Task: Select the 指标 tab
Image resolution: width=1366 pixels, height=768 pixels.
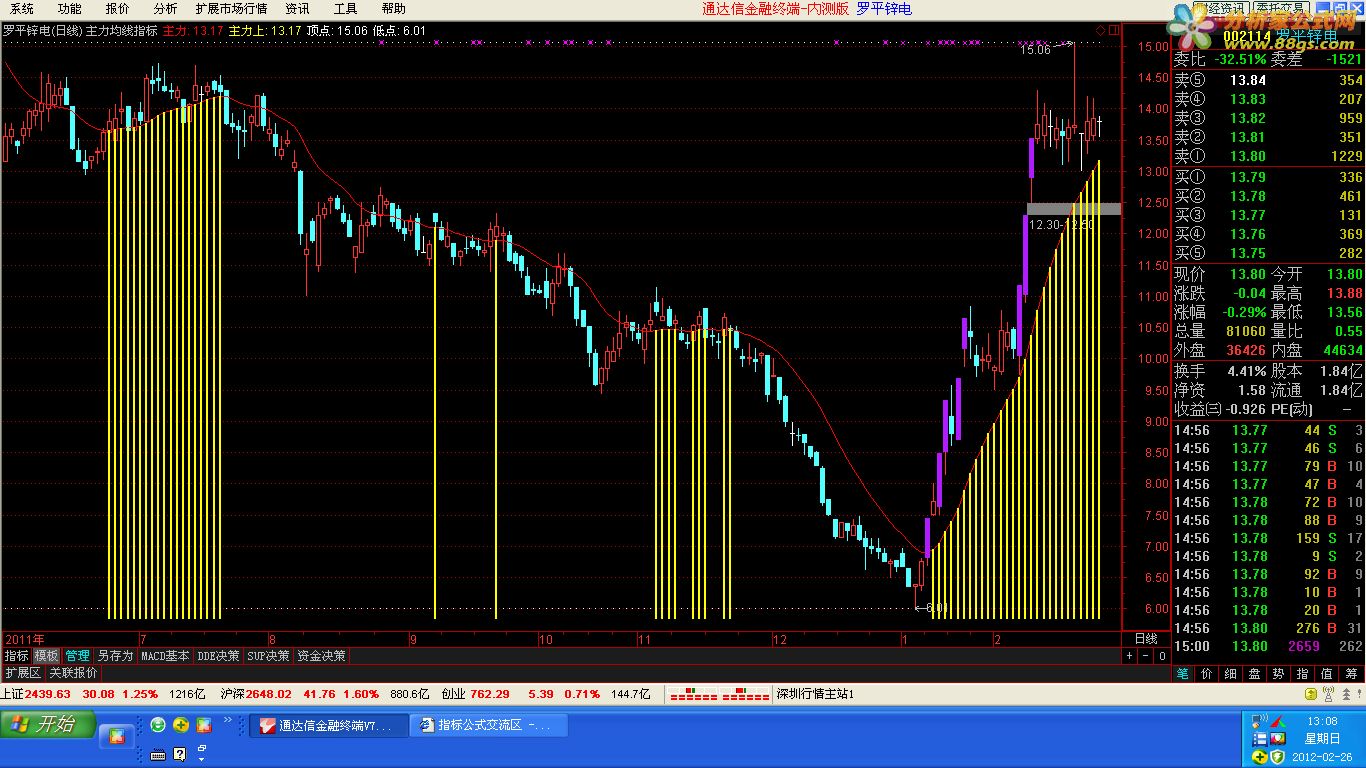Action: pos(16,656)
